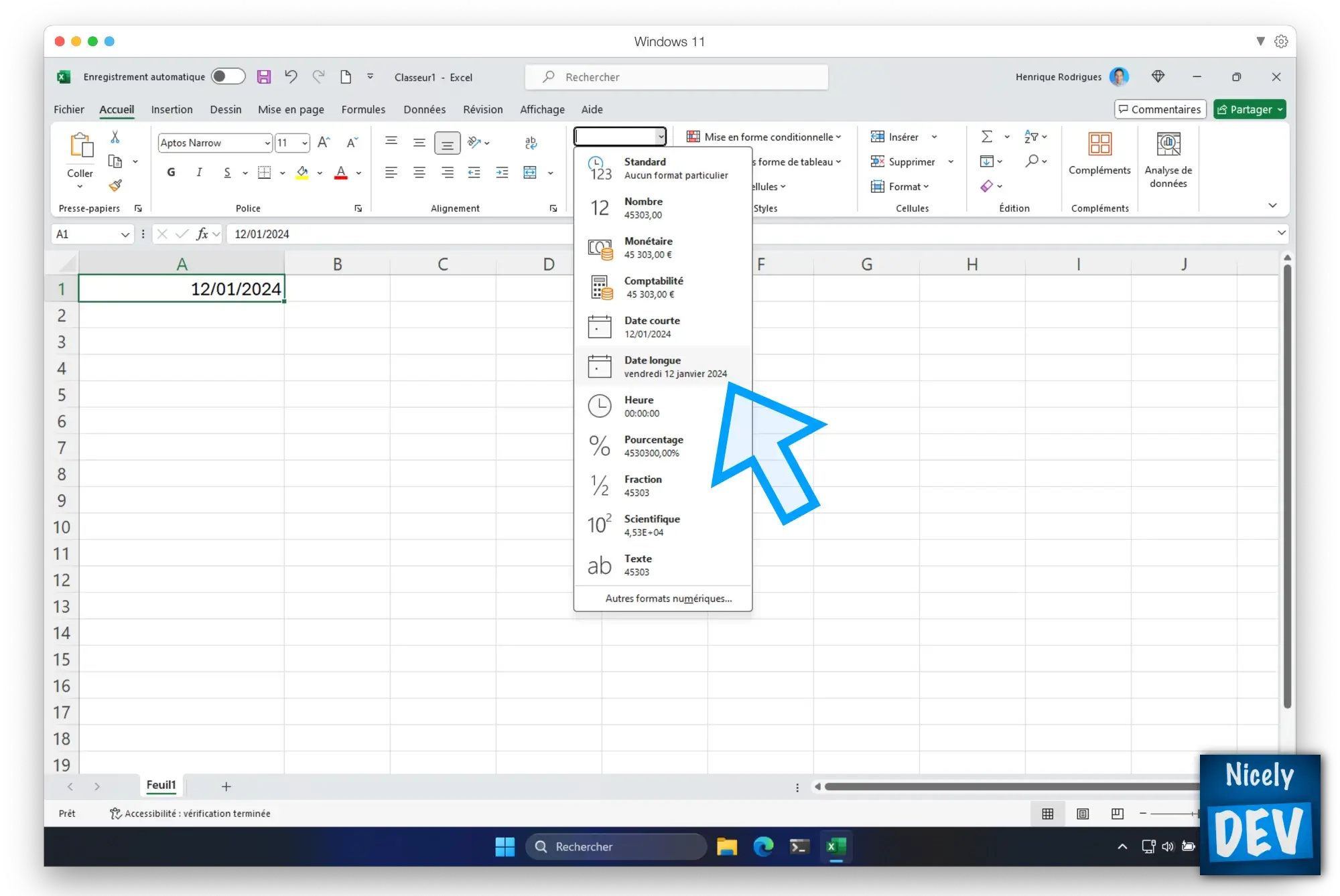Click the Copy icon

pos(115,161)
